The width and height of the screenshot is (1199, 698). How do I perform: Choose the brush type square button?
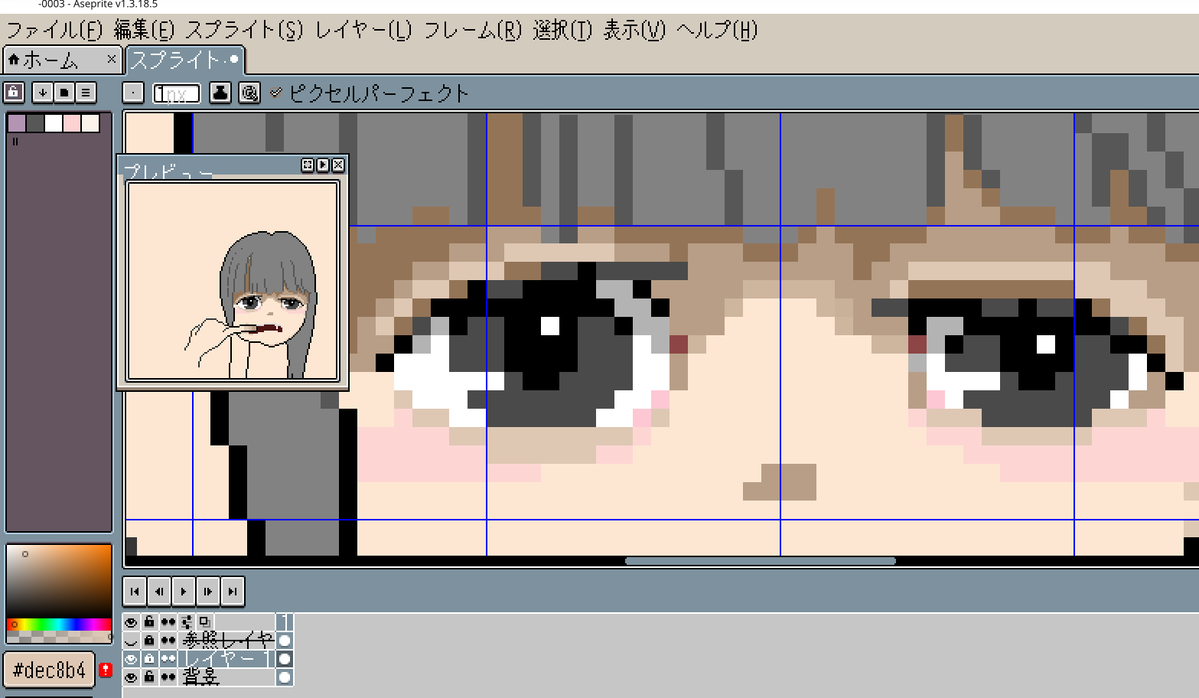tap(133, 93)
